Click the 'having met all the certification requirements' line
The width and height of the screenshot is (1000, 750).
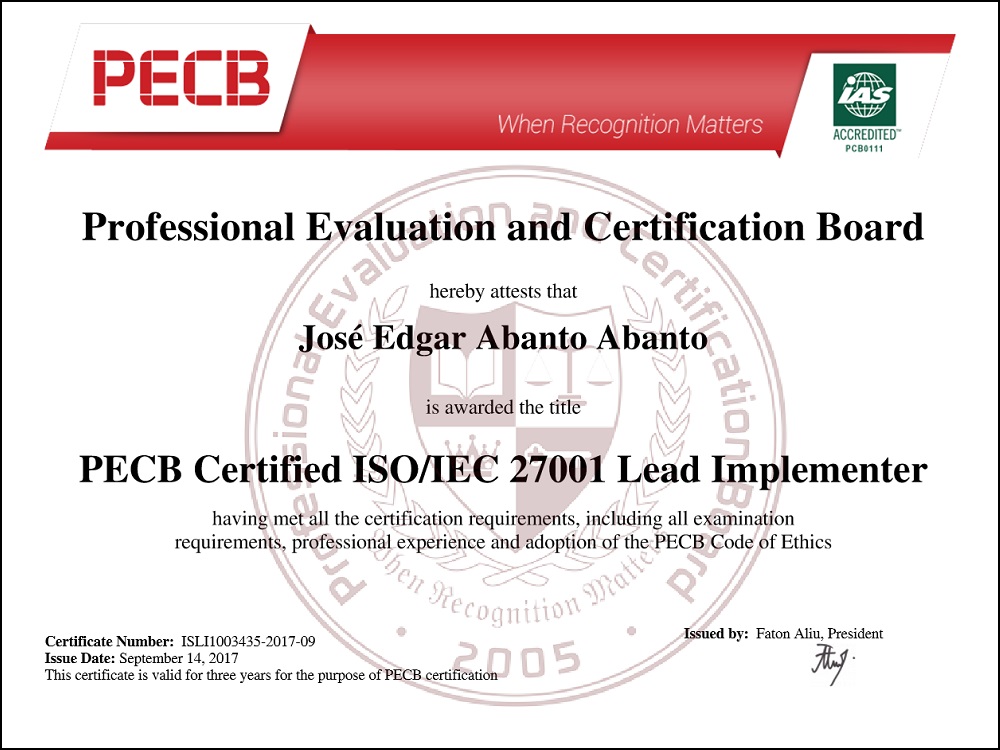point(503,518)
